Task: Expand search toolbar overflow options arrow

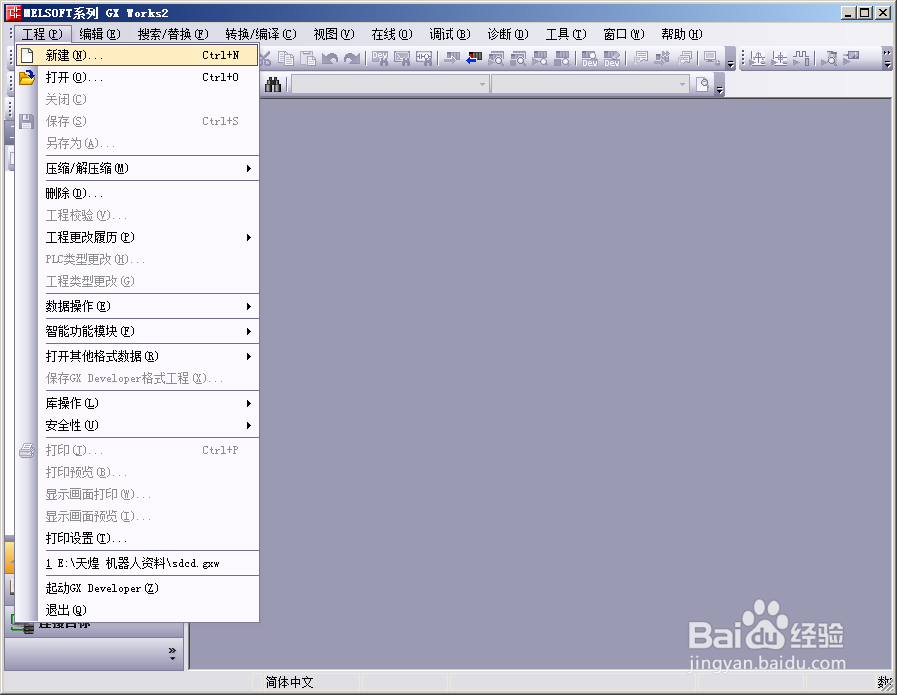Action: tap(720, 85)
